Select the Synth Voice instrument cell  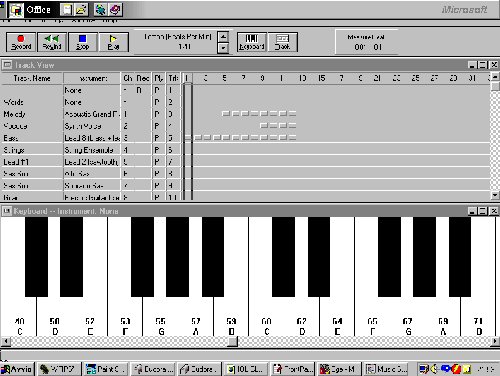pos(92,126)
